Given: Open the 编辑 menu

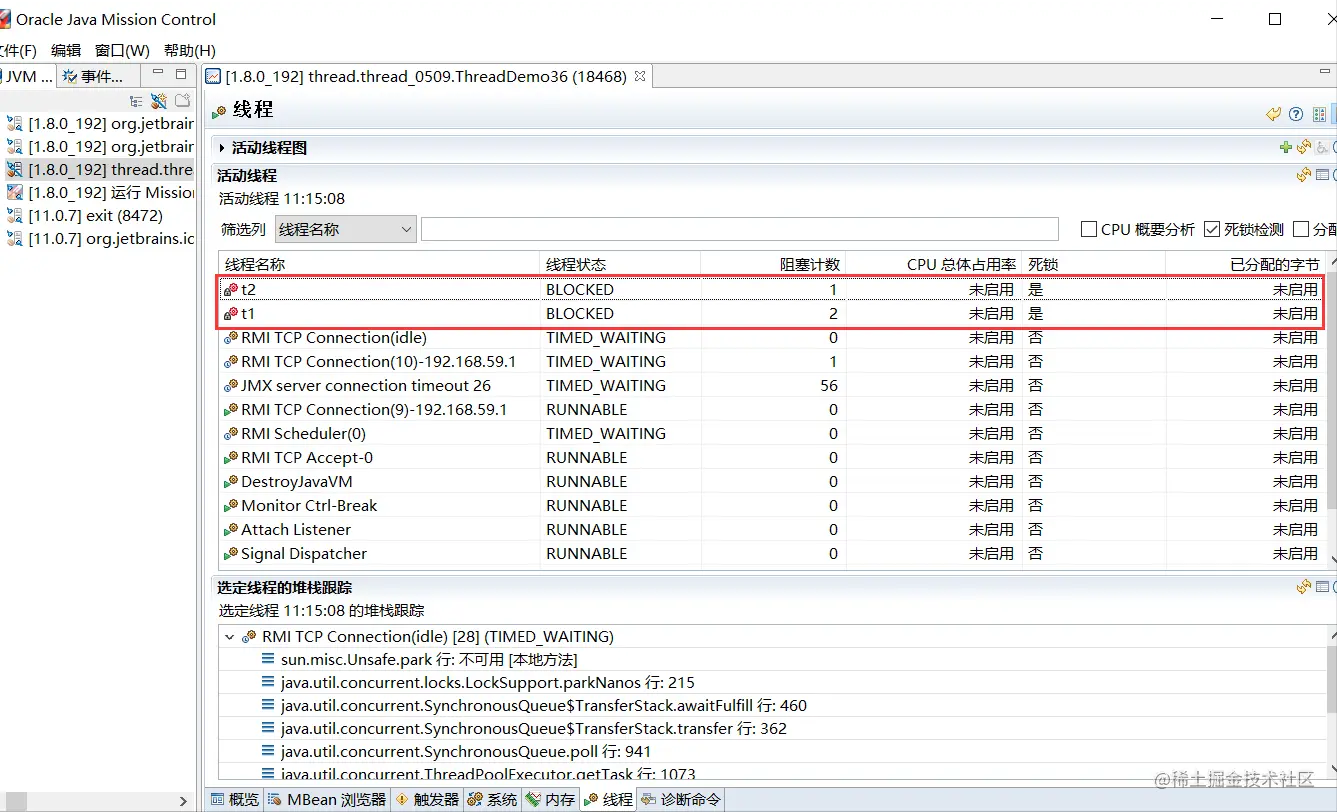Looking at the screenshot, I should coord(66,50).
